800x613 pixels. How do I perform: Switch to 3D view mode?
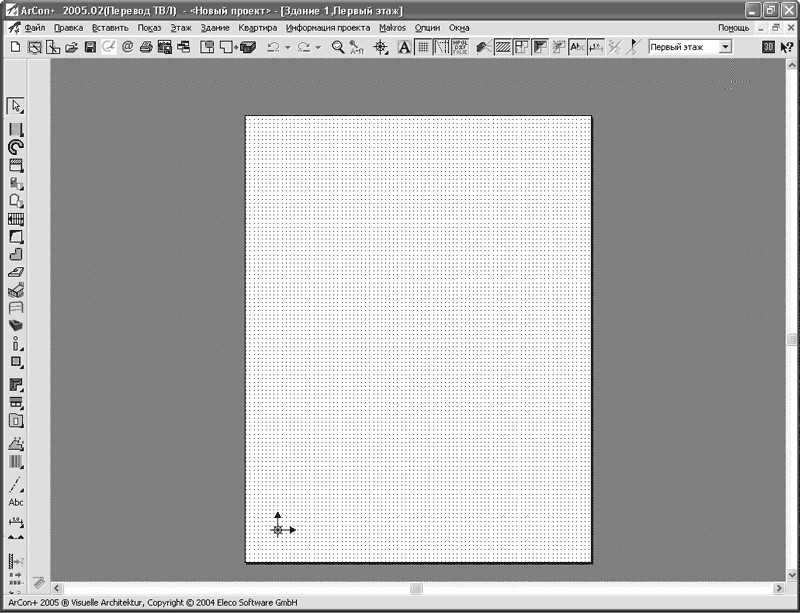(768, 47)
